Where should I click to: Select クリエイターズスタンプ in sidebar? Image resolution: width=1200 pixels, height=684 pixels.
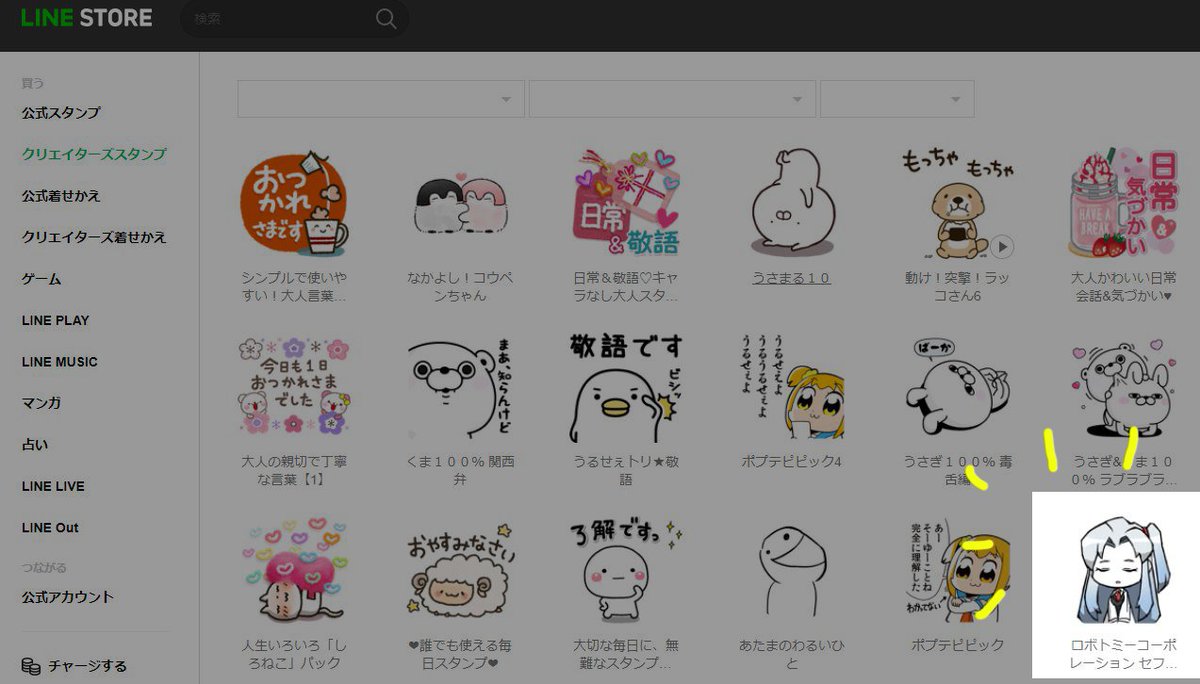click(94, 155)
